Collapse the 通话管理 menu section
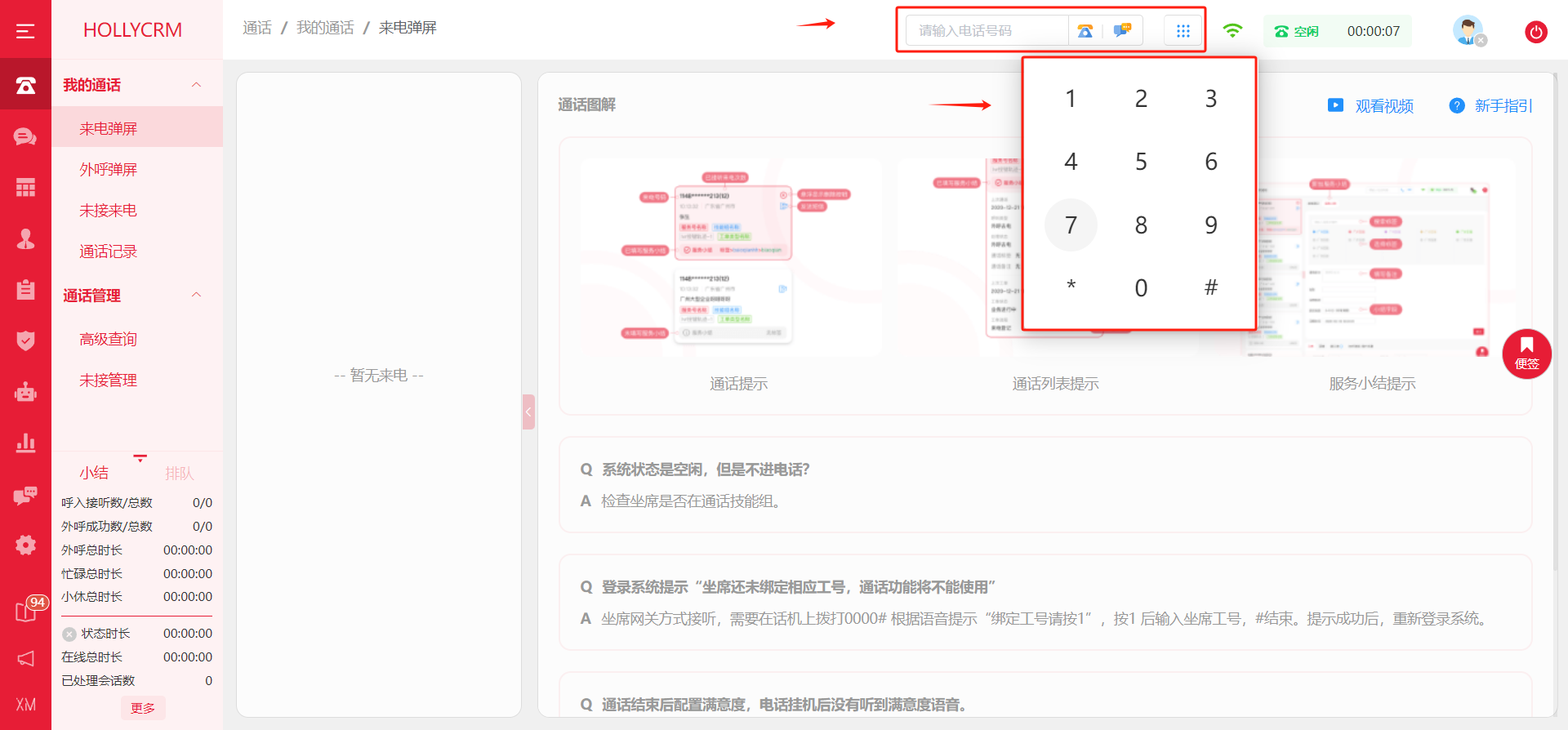The height and width of the screenshot is (730, 1568). (196, 295)
